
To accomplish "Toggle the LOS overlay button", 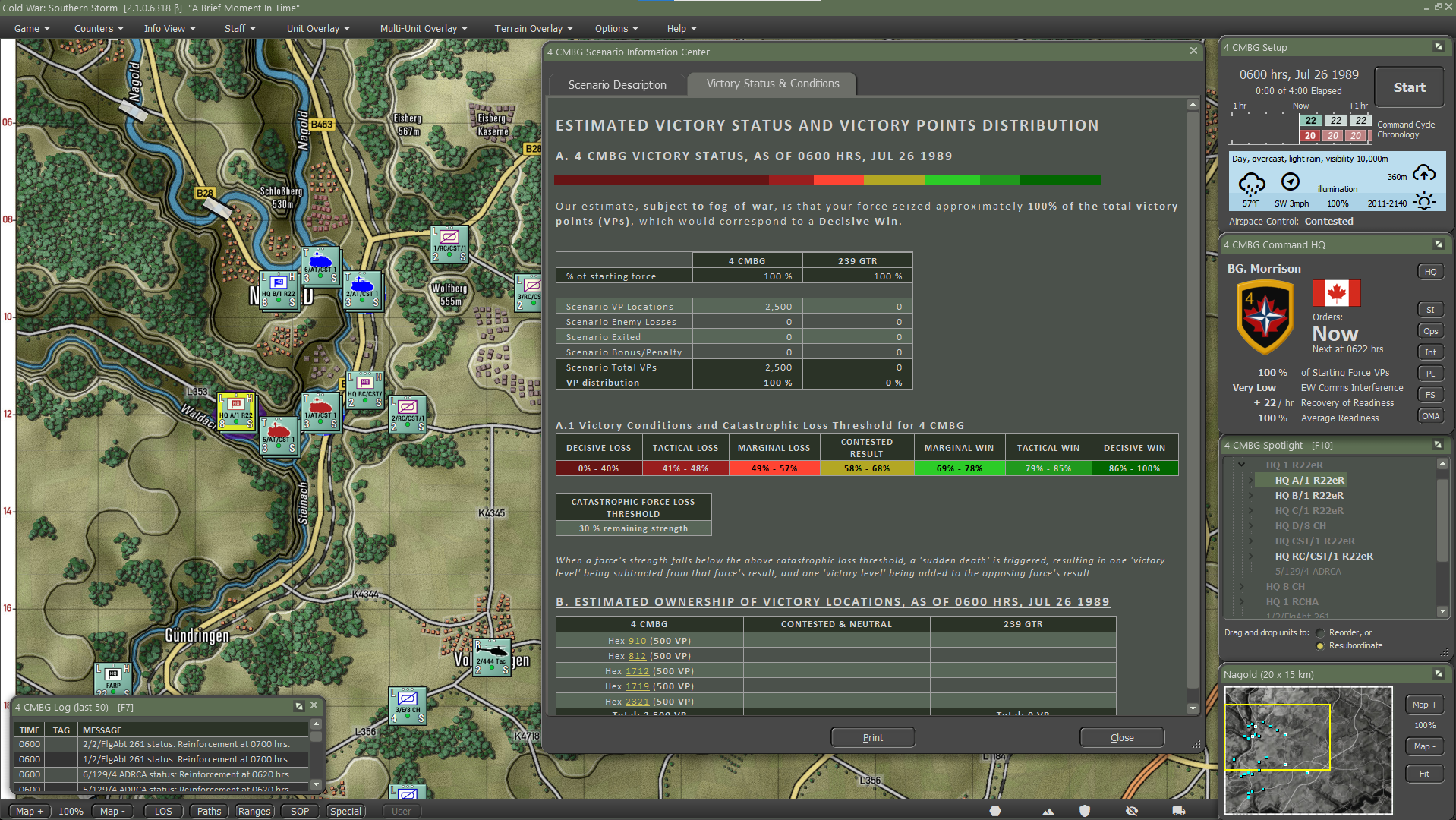I will [163, 811].
